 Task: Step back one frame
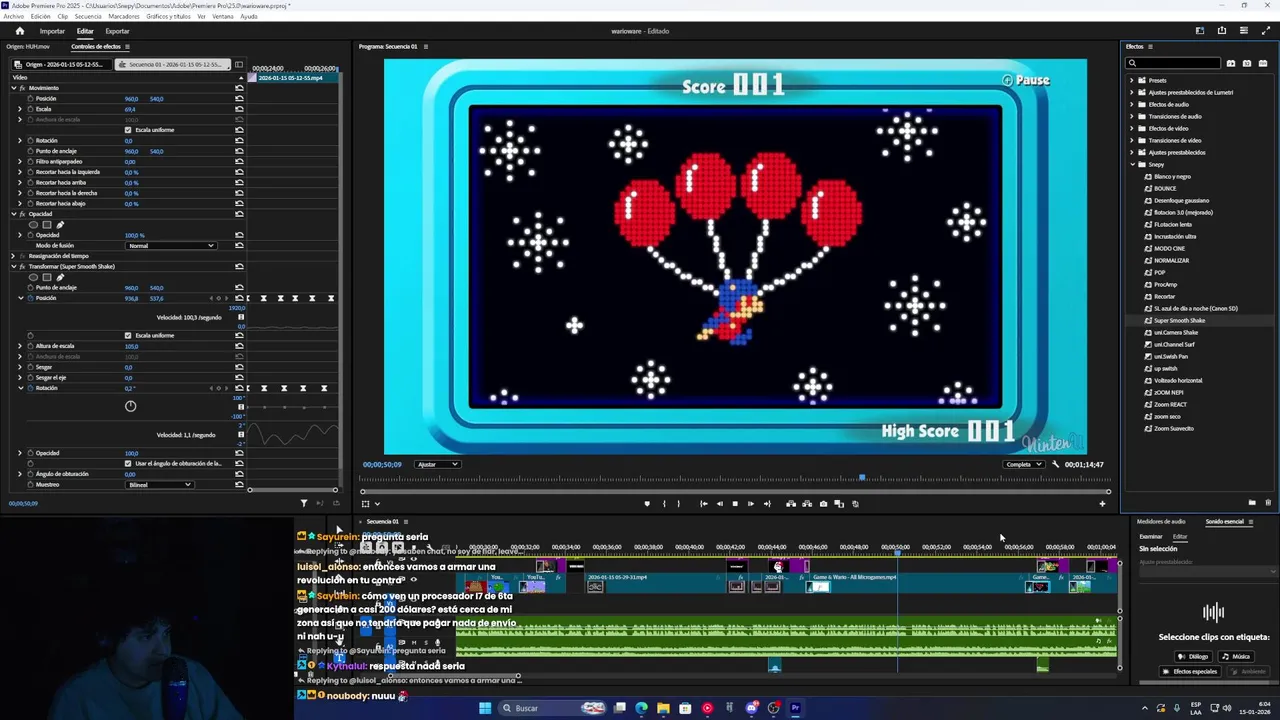[719, 504]
